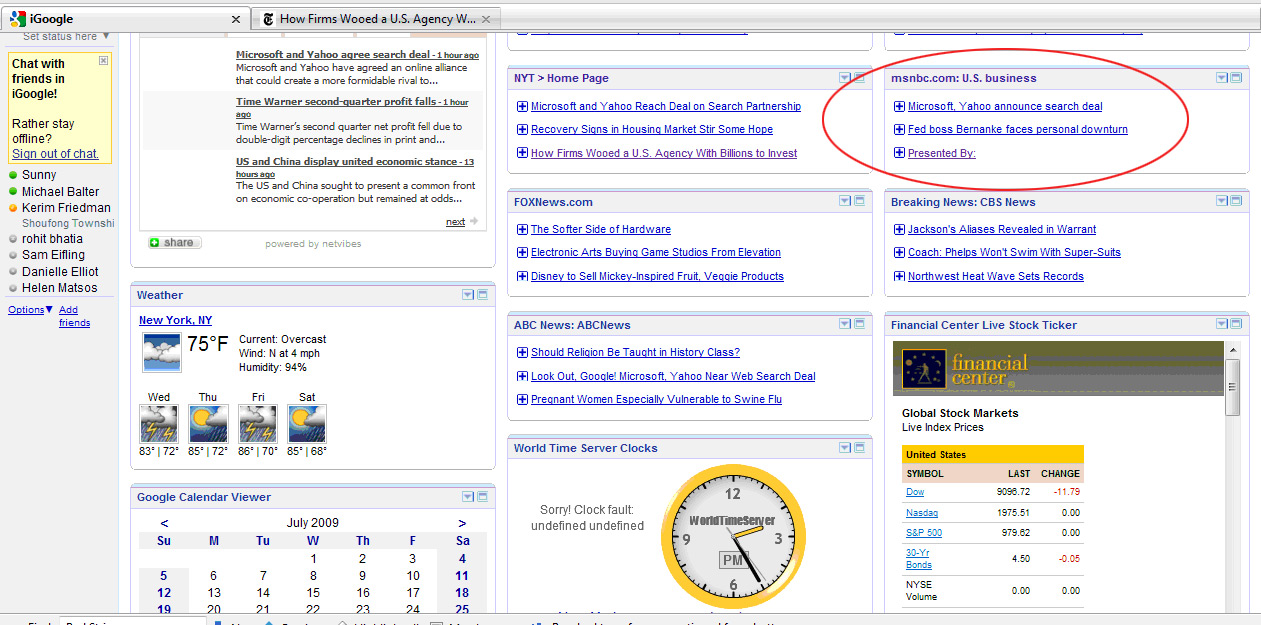Expand the chat Options dropdown
This screenshot has height=625, width=1261.
[x=30, y=310]
